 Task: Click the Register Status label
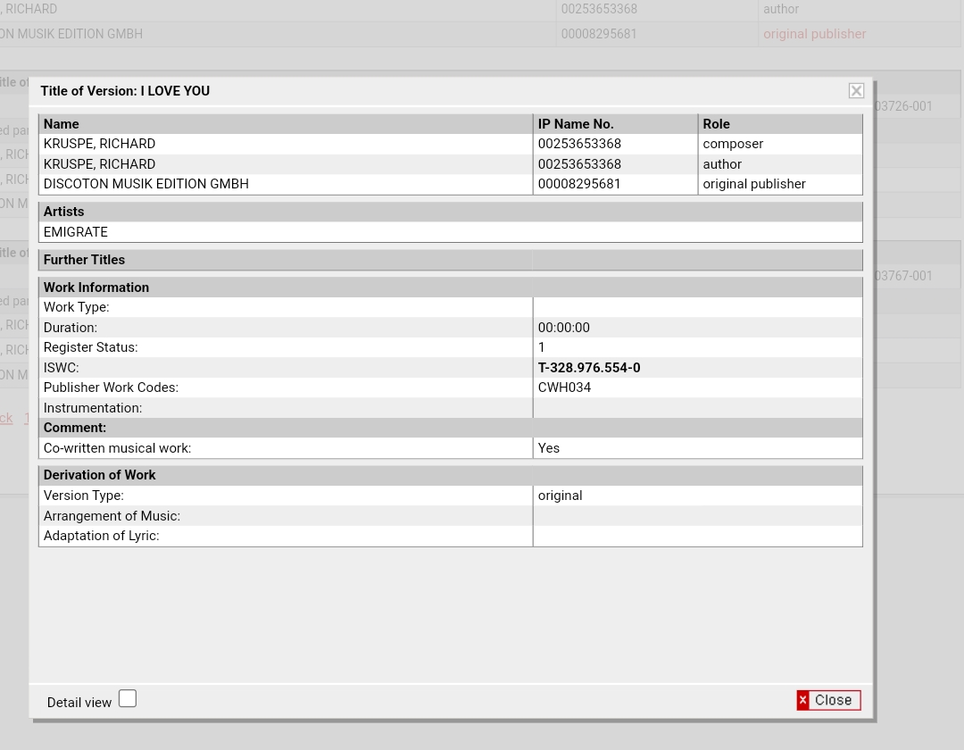[90, 347]
